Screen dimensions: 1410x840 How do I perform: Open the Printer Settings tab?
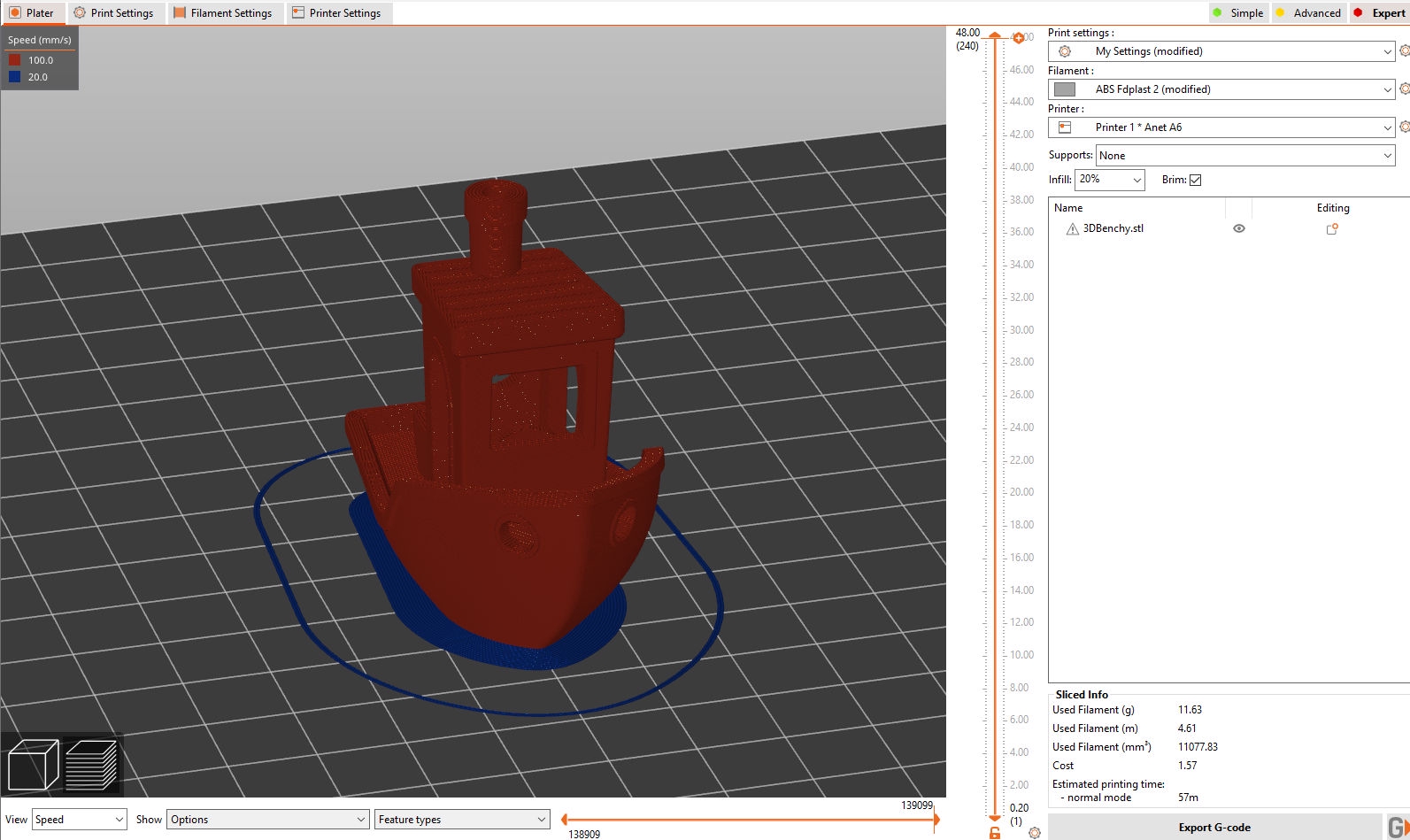(337, 12)
